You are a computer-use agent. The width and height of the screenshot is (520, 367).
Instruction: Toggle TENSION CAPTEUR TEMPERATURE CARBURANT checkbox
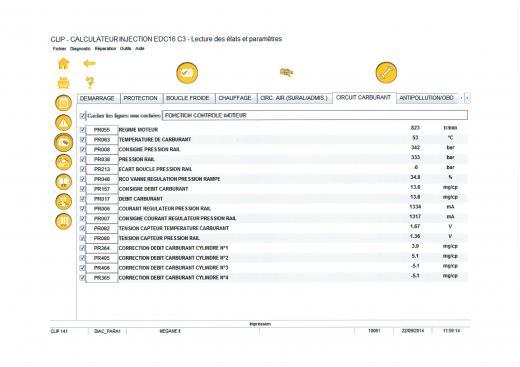tap(83, 228)
